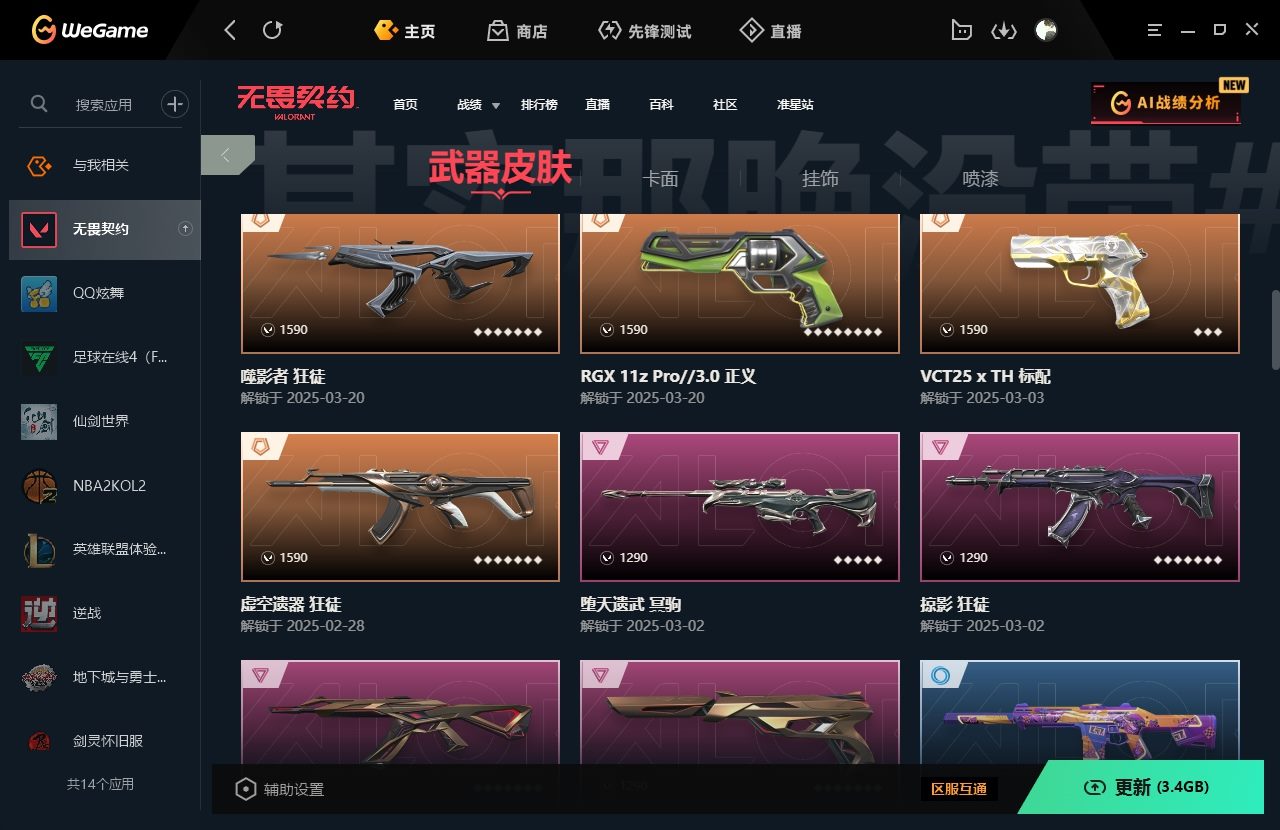Open the download manager icon
The height and width of the screenshot is (830, 1280).
tap(1003, 31)
